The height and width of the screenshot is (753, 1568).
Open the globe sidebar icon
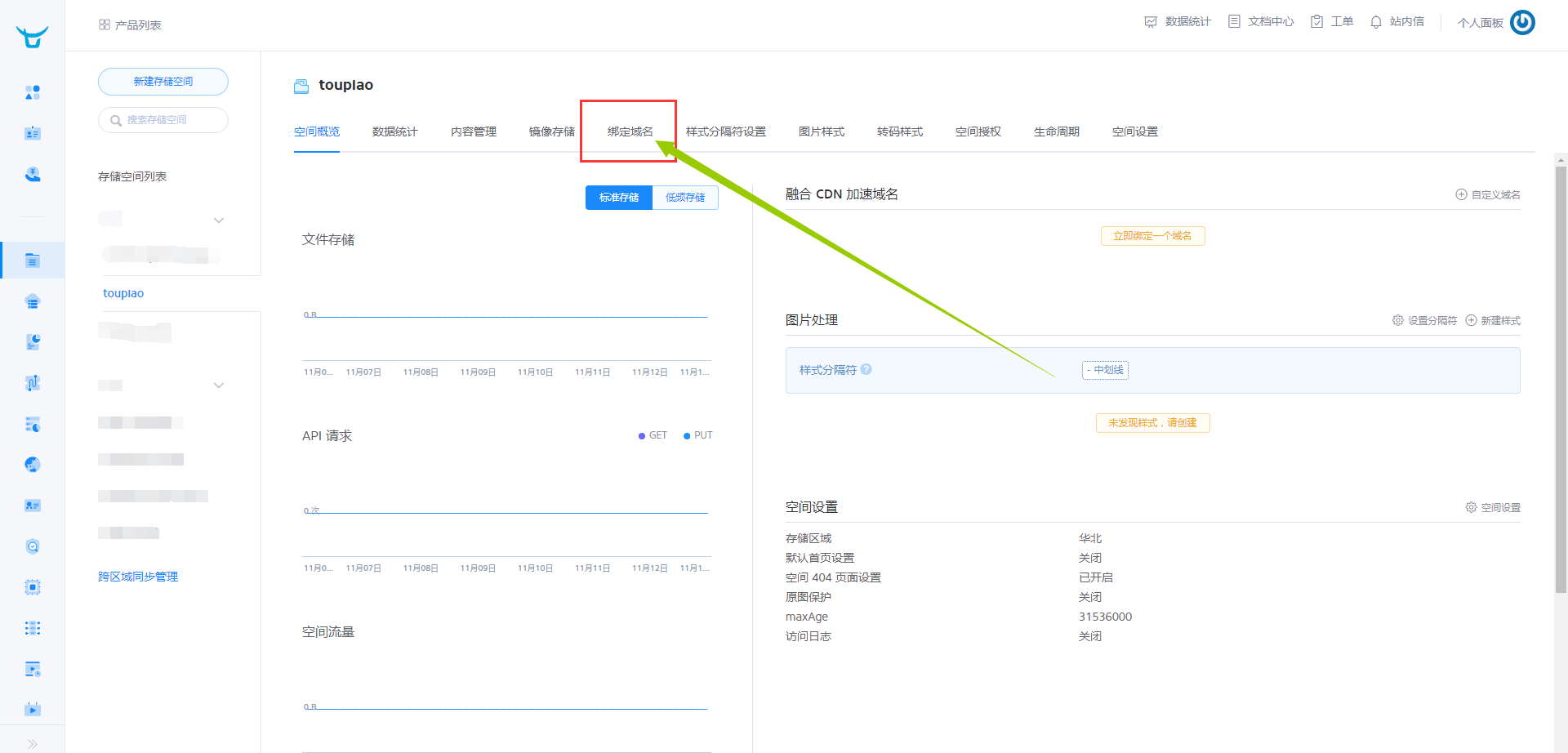33,465
